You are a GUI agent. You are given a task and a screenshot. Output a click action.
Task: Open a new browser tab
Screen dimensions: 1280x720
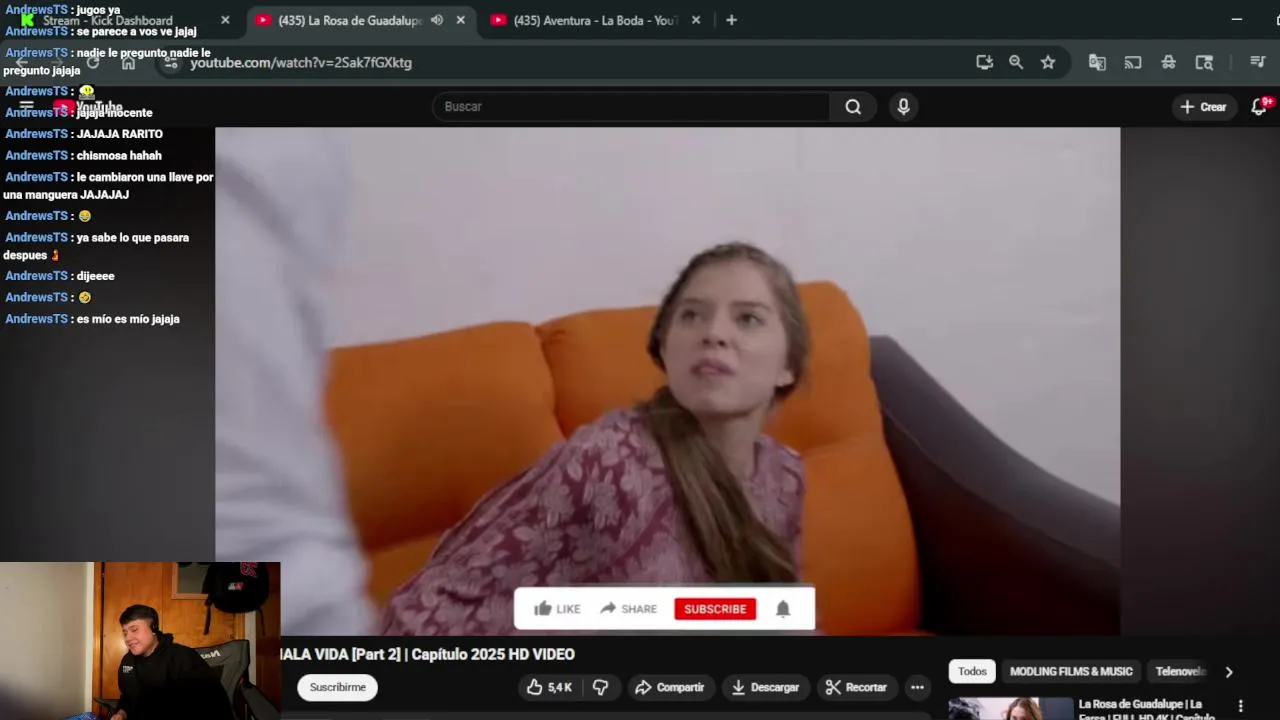tap(731, 20)
